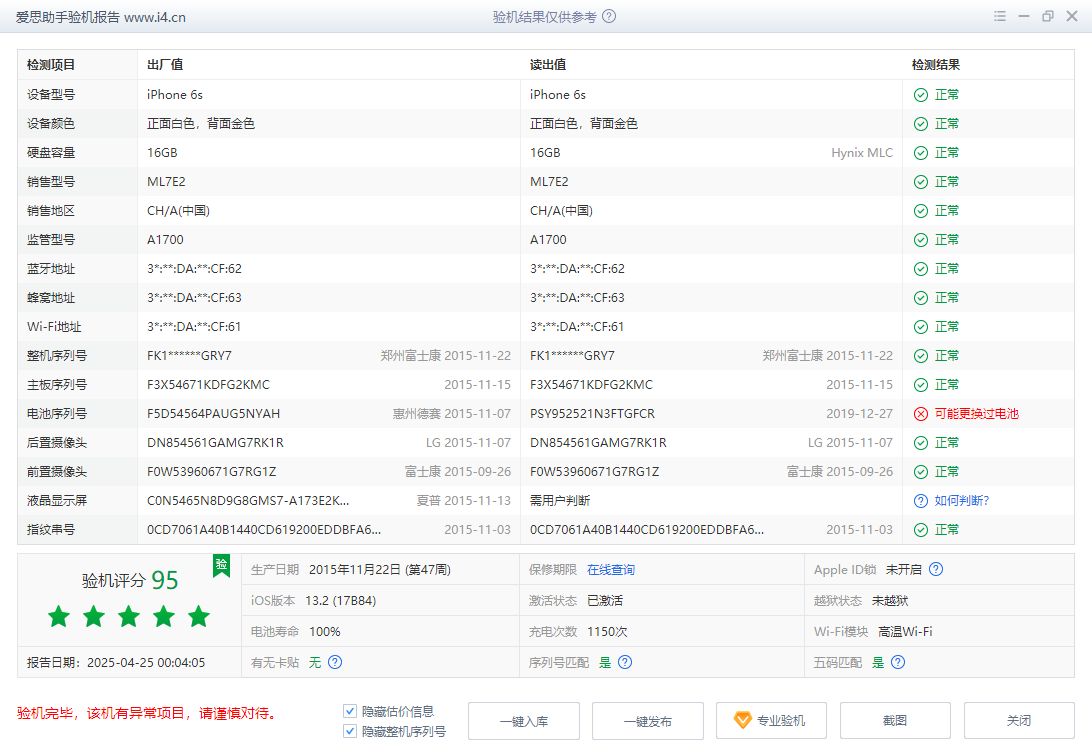The width and height of the screenshot is (1092, 756).
Task: Click 需用户判断 text
Action: tap(560, 501)
